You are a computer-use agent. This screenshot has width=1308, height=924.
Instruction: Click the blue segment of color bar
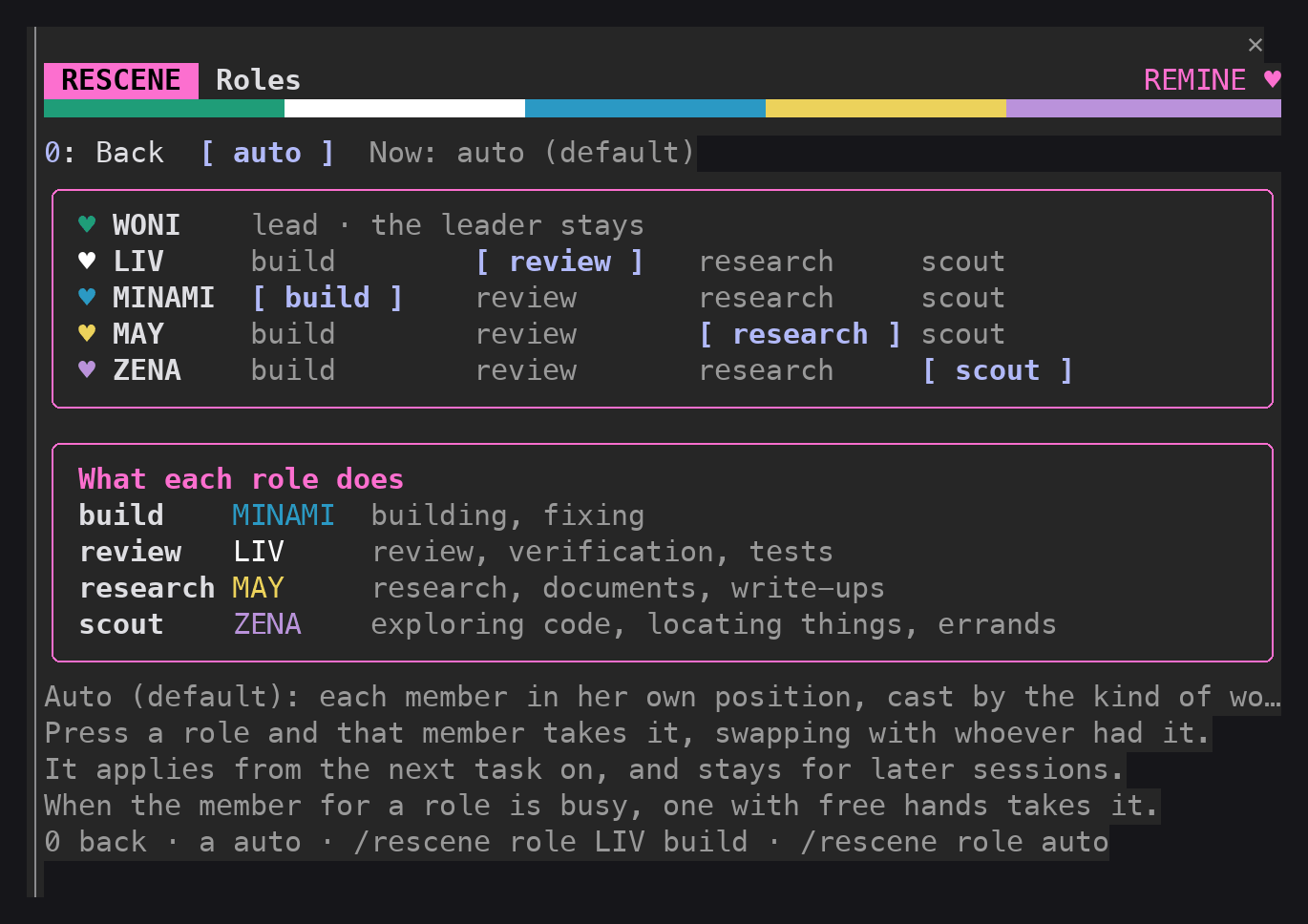tap(645, 108)
